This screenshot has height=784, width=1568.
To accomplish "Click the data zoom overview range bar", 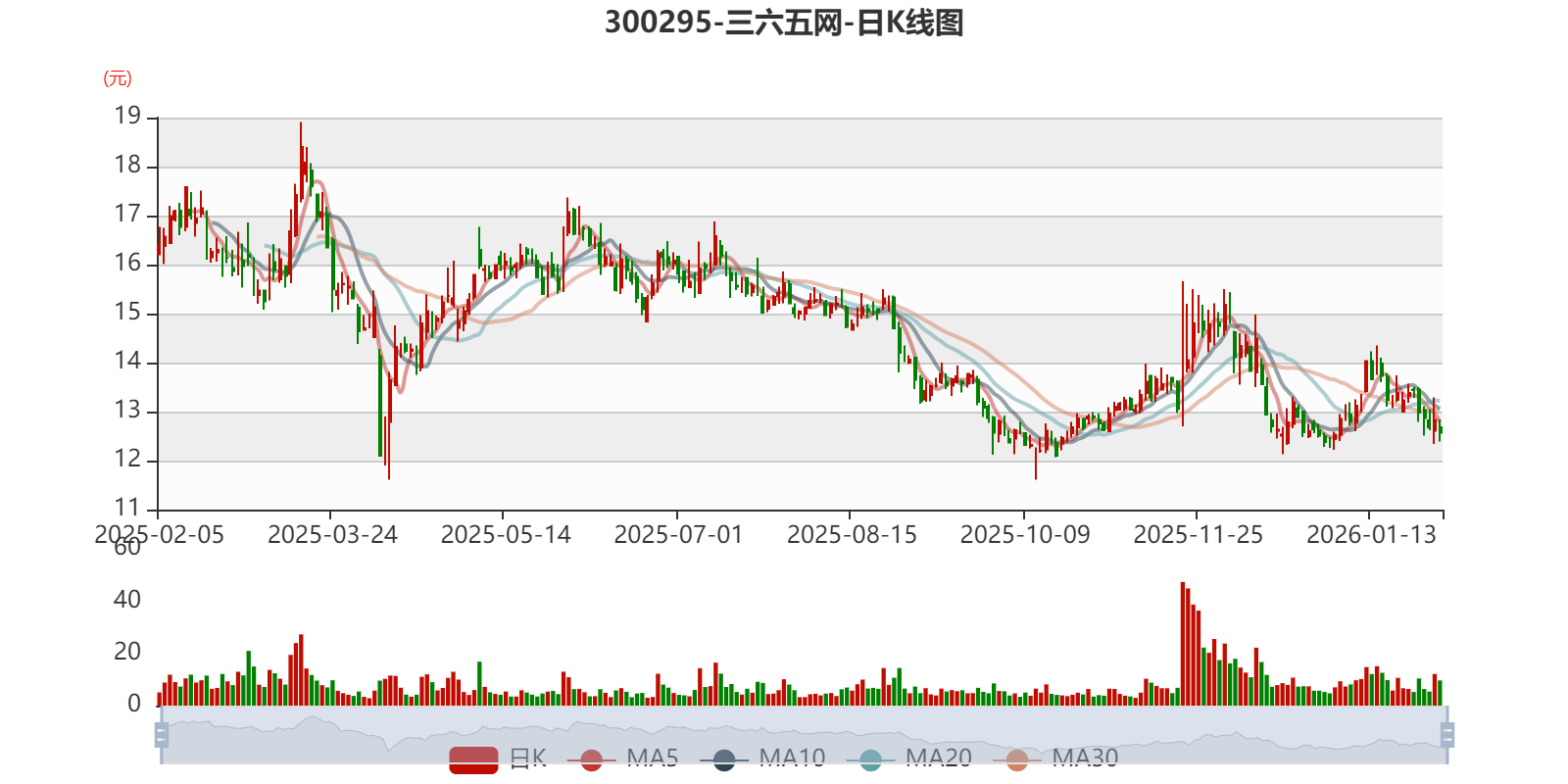I will (804, 735).
